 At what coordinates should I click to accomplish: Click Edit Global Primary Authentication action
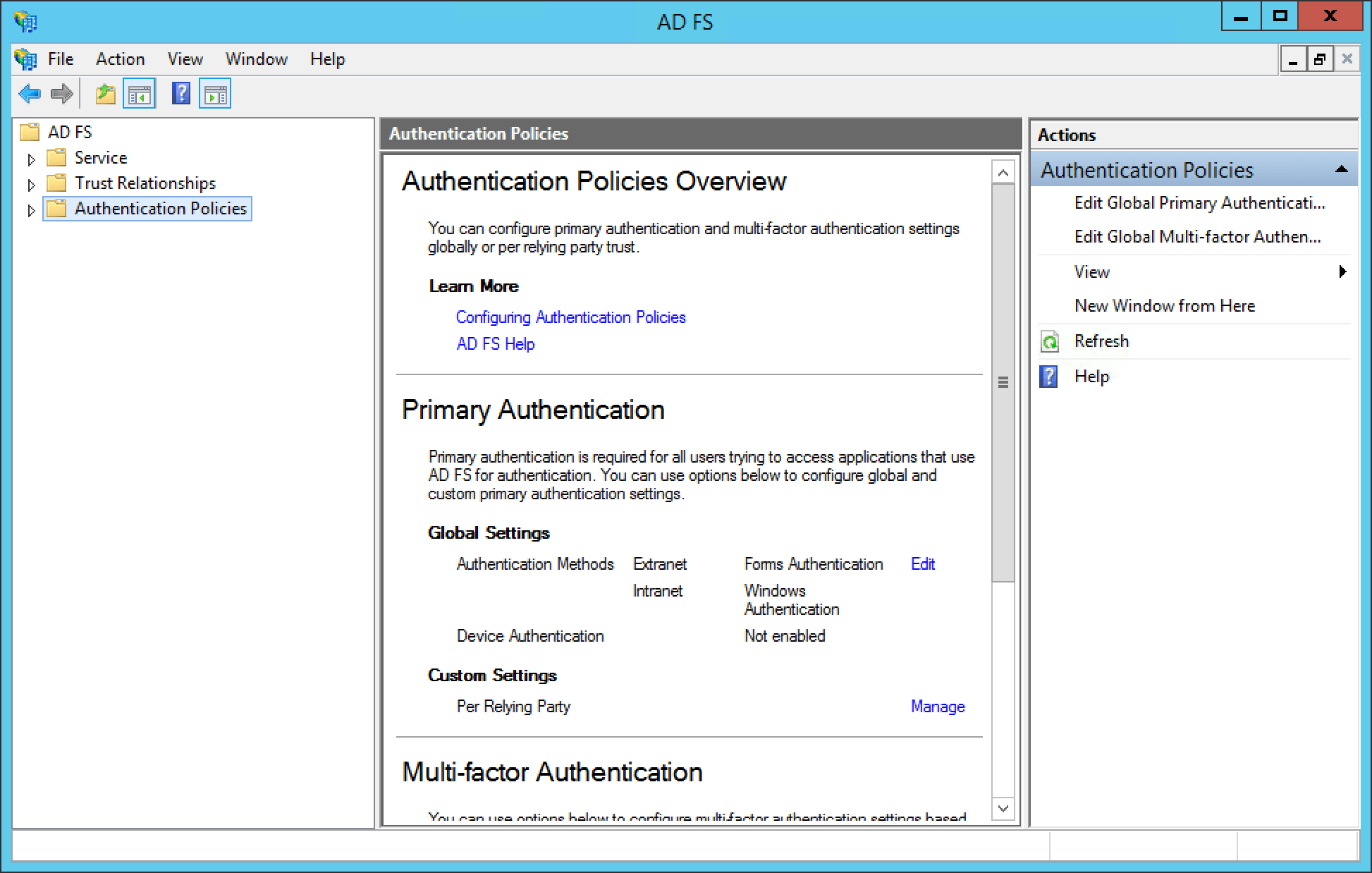click(1199, 203)
